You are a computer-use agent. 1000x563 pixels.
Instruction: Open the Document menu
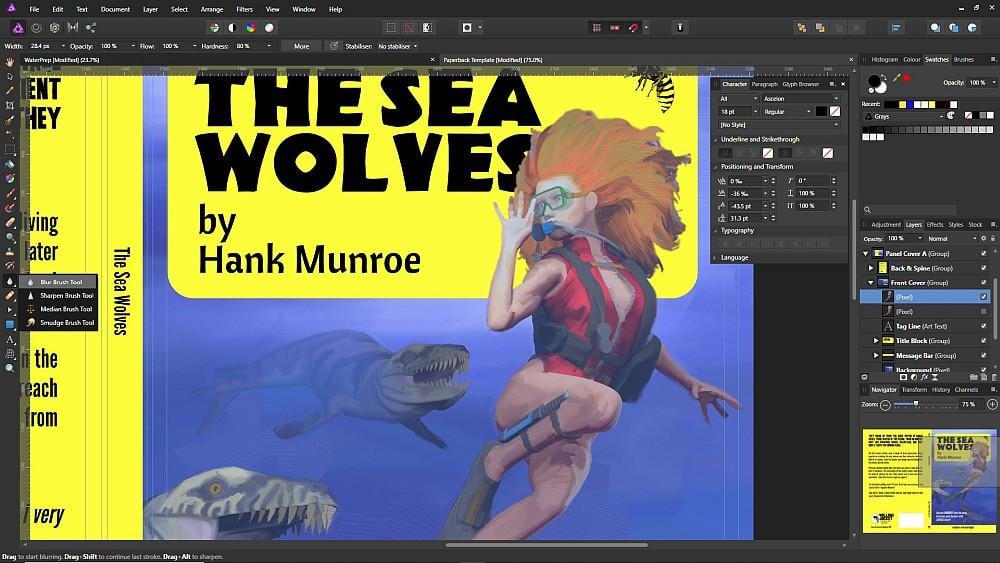(115, 10)
